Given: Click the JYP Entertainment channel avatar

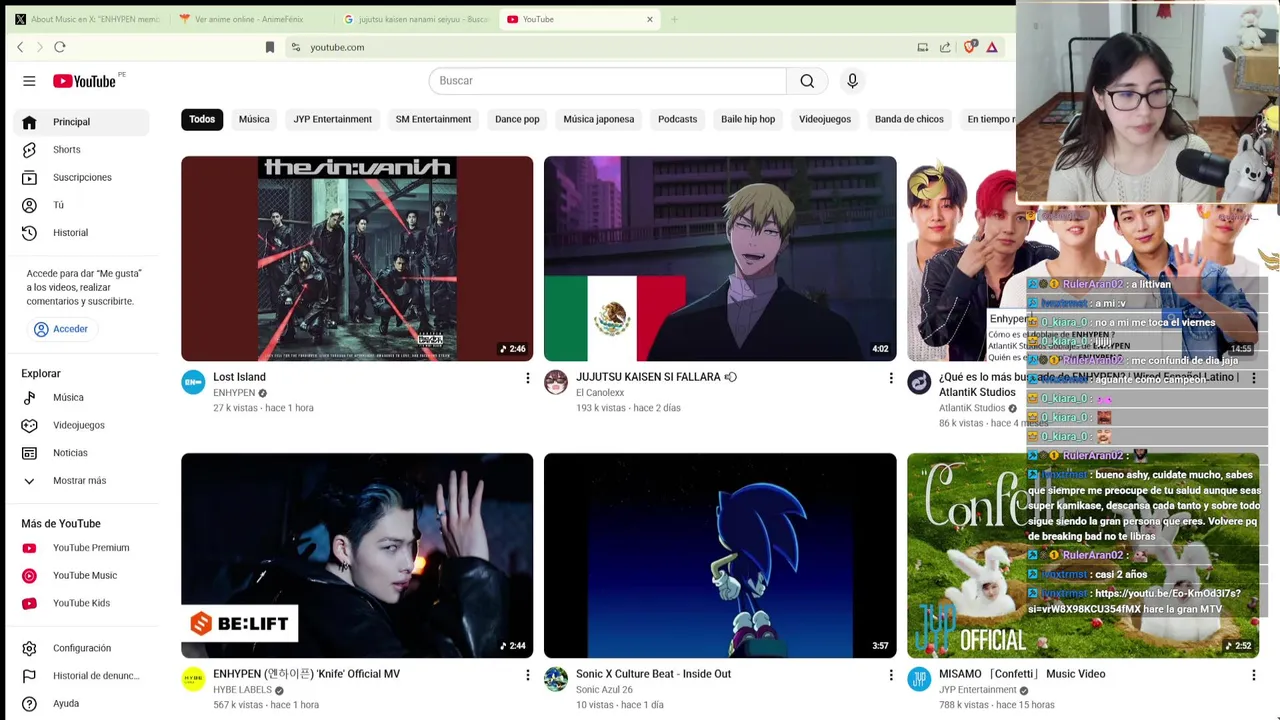Looking at the screenshot, I should (x=919, y=679).
